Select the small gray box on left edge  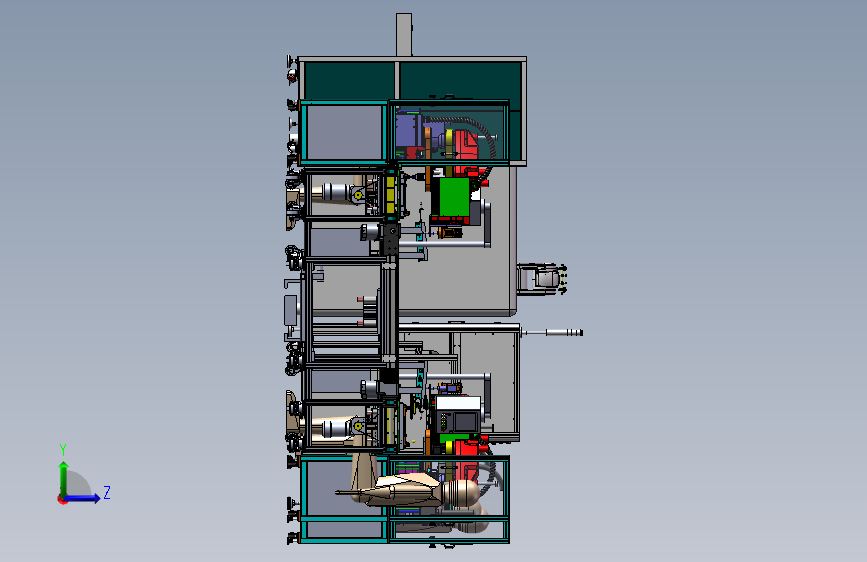[290, 310]
